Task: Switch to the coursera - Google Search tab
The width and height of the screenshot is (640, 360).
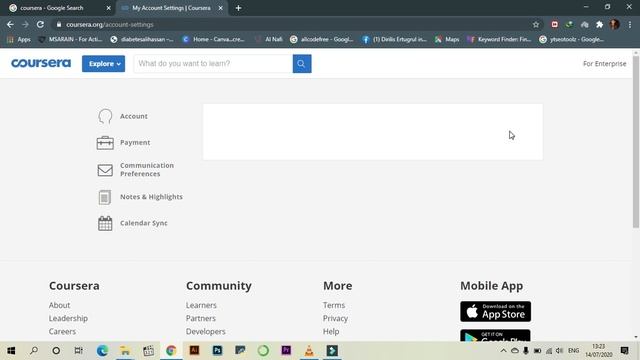Action: point(56,8)
